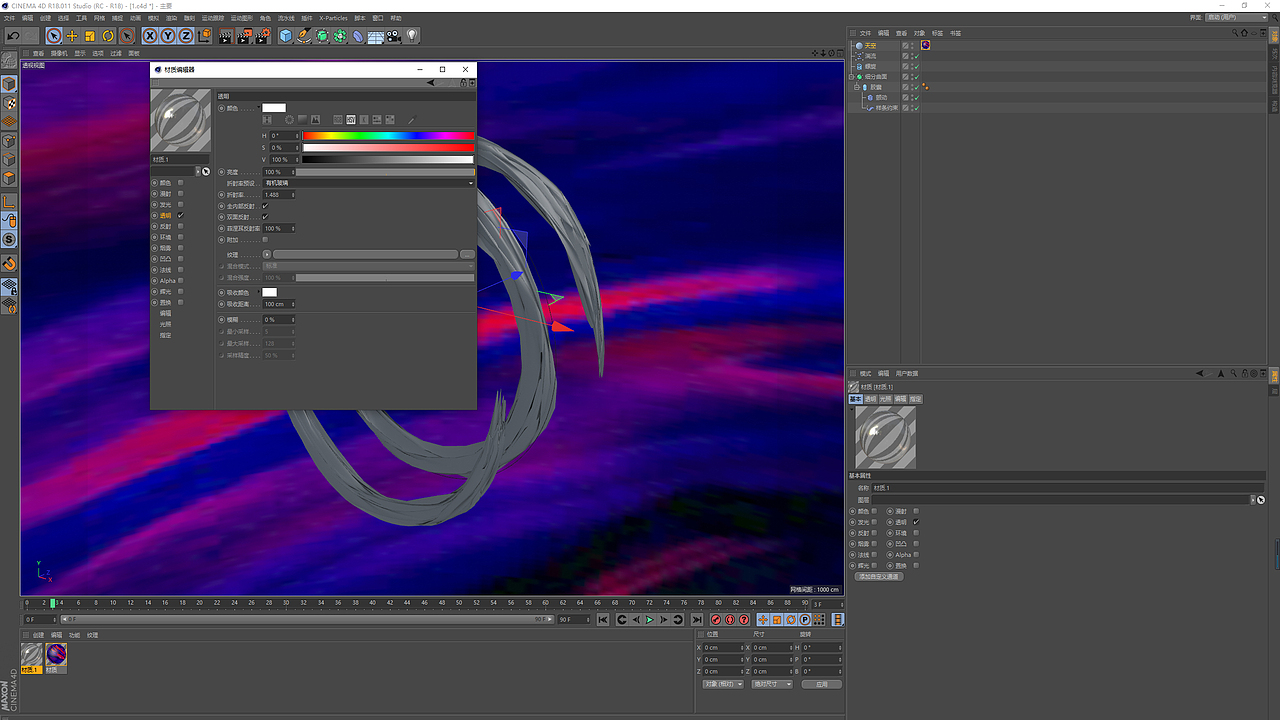Viewport: 1280px width, 720px height.
Task: Collapse the 细分曲面 object tree node
Action: tap(851, 77)
